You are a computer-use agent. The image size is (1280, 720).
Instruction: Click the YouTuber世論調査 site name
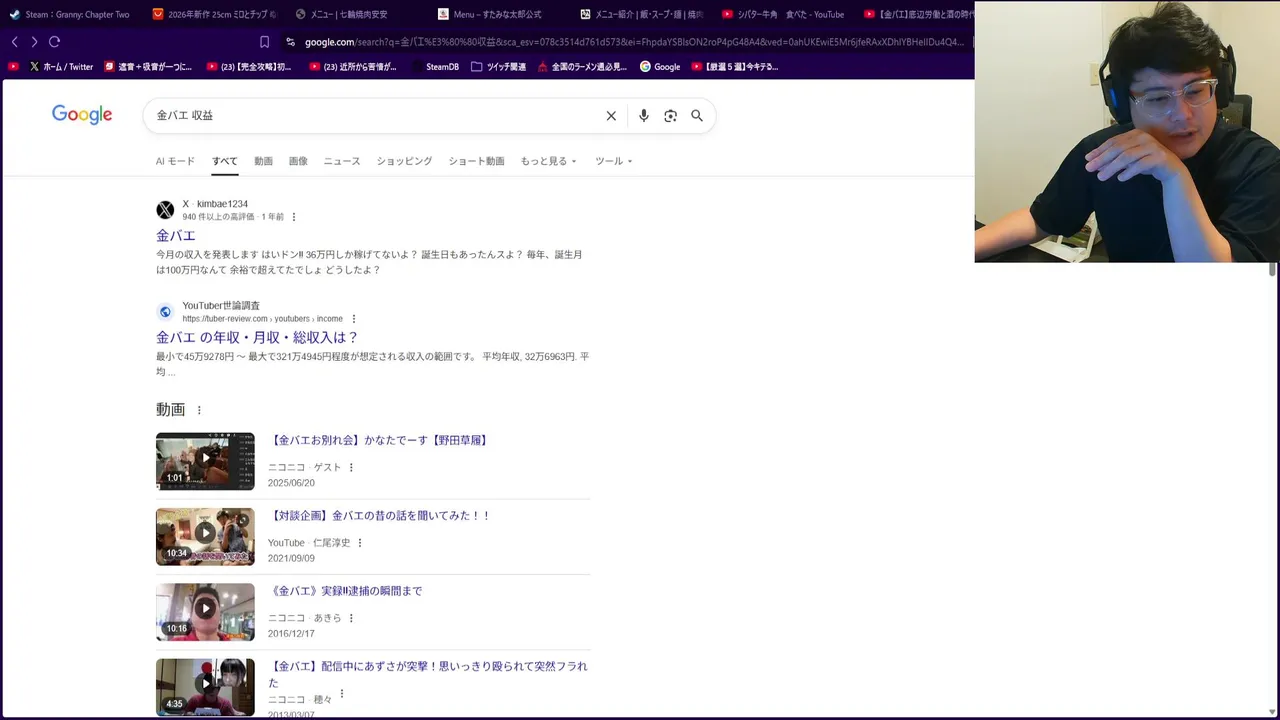point(221,306)
